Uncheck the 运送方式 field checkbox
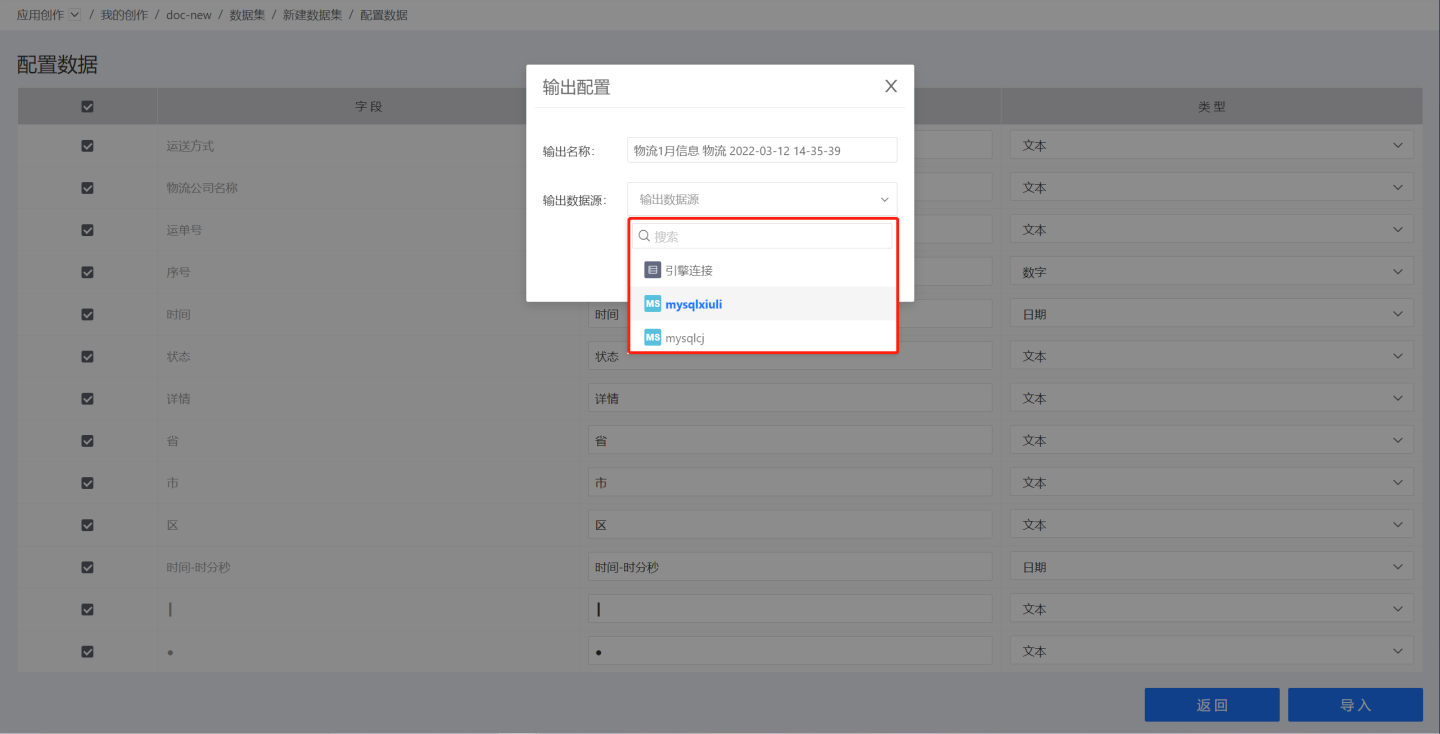The image size is (1440, 734). [87, 146]
